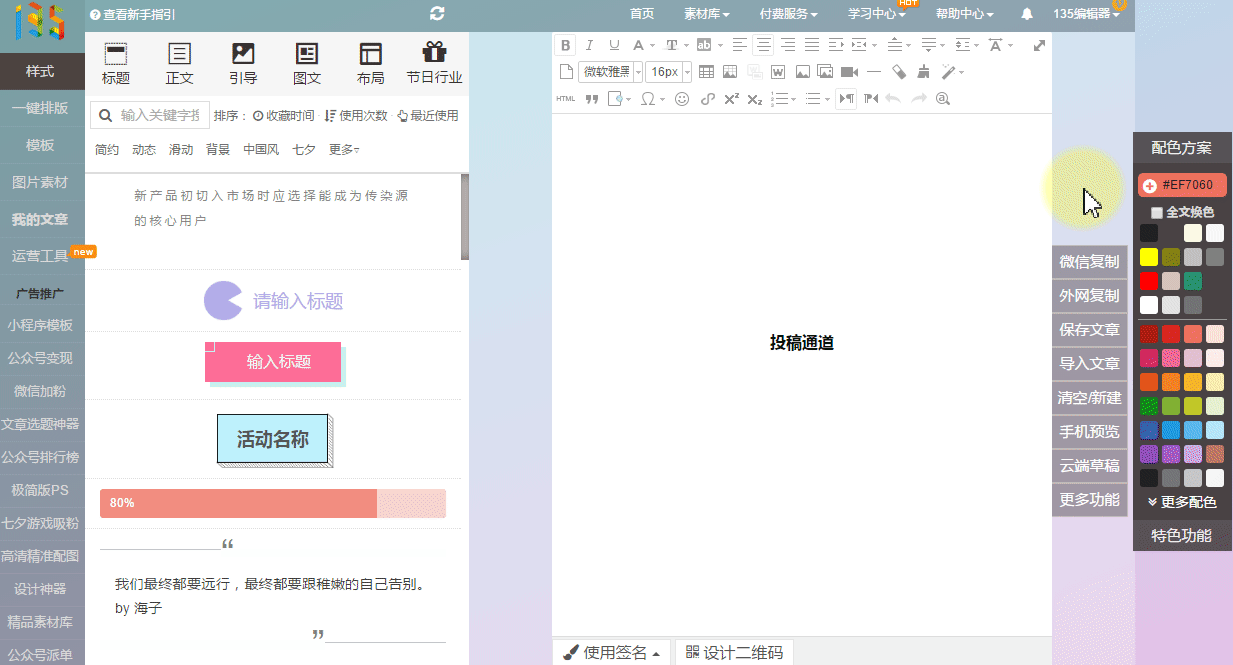
Task: Insert an emoticon using the smiley icon
Action: 682,99
